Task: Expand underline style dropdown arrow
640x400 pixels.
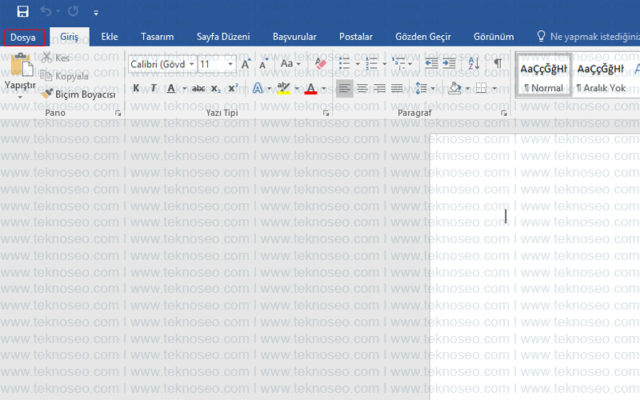Action: (x=184, y=89)
